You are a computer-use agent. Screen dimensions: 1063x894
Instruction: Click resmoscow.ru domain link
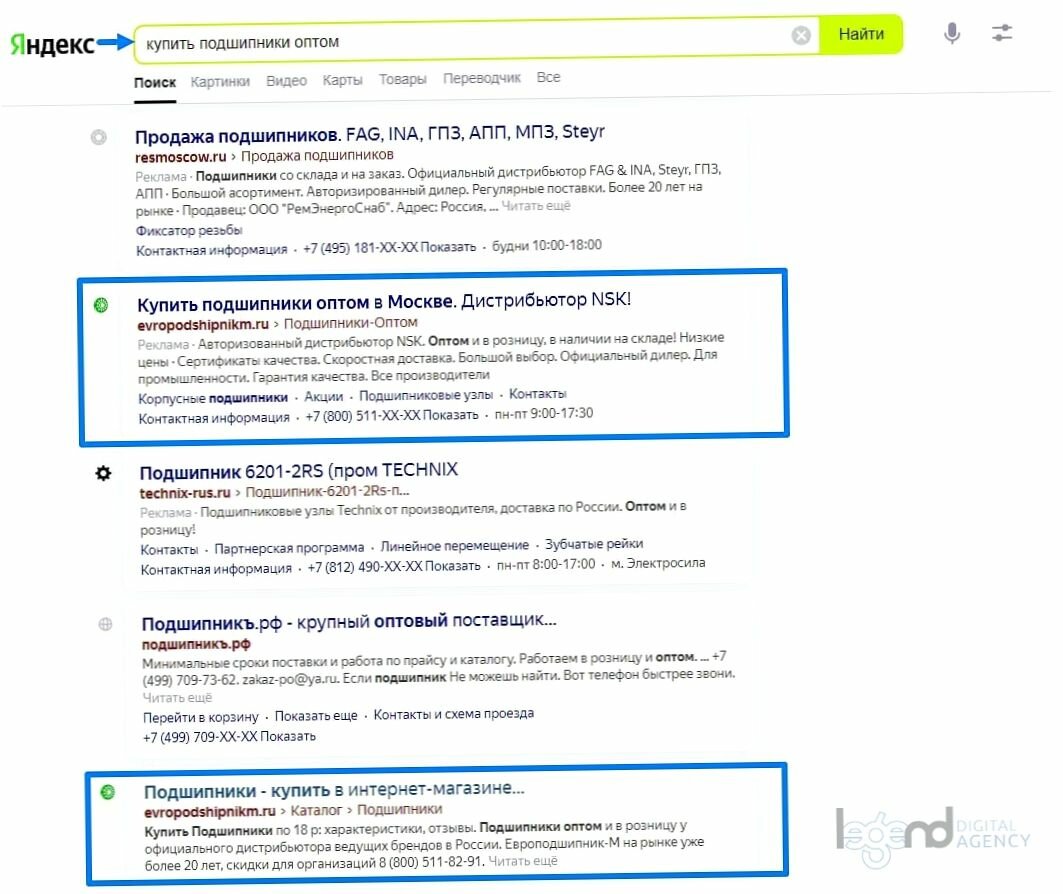click(x=180, y=157)
